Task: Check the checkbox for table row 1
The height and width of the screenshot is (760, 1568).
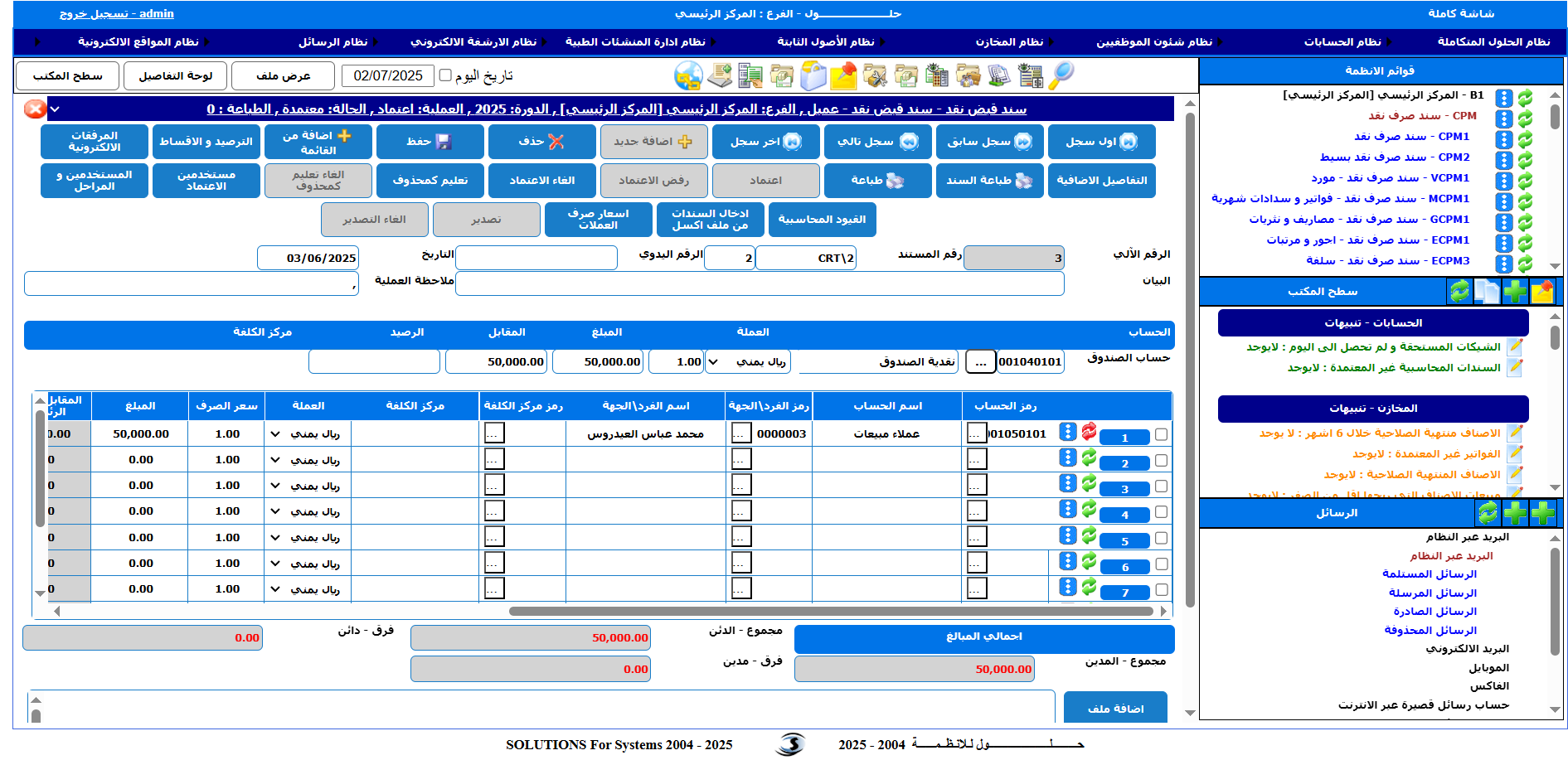Action: [1161, 434]
